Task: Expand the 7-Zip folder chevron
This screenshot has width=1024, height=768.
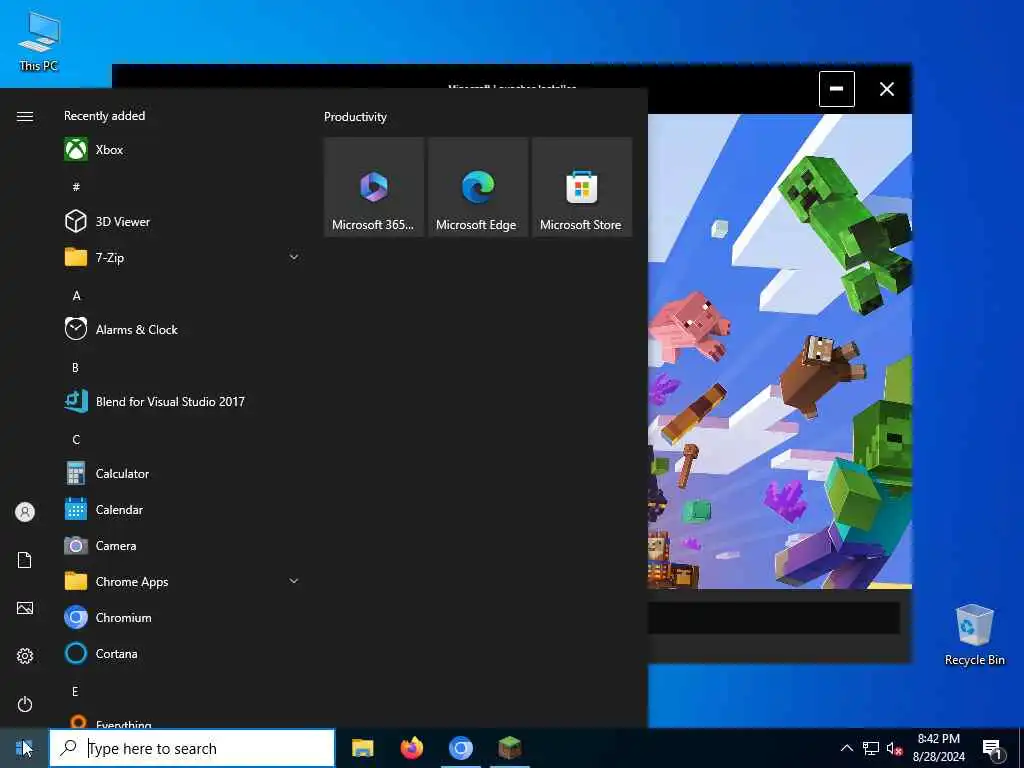Action: (x=294, y=257)
